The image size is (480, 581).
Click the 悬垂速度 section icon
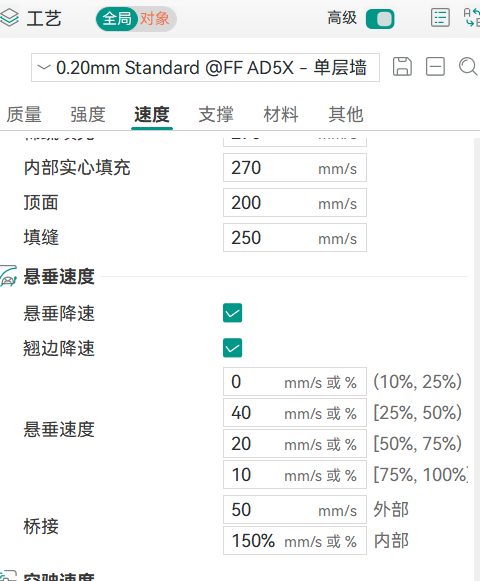click(x=9, y=276)
